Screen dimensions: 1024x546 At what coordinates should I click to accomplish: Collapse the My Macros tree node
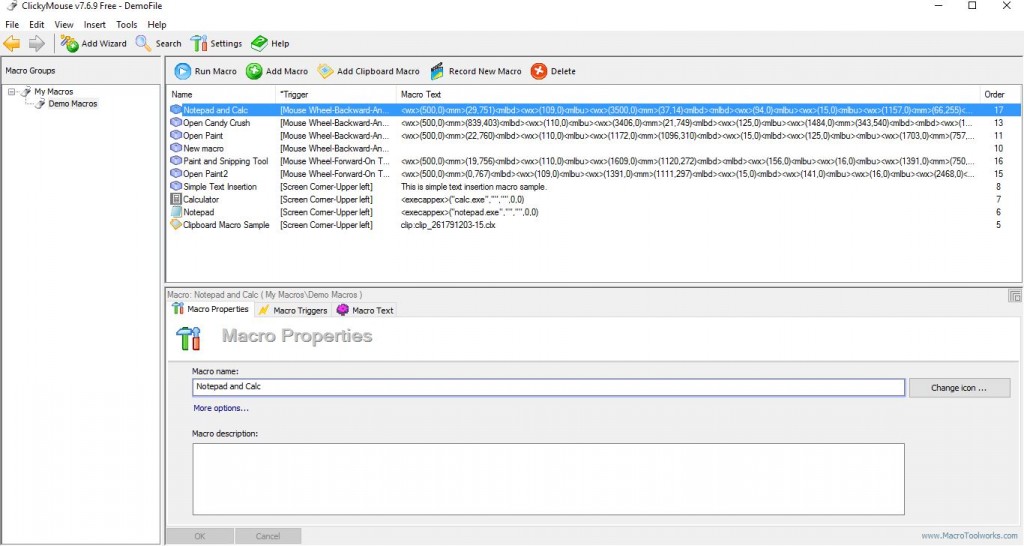click(x=11, y=92)
